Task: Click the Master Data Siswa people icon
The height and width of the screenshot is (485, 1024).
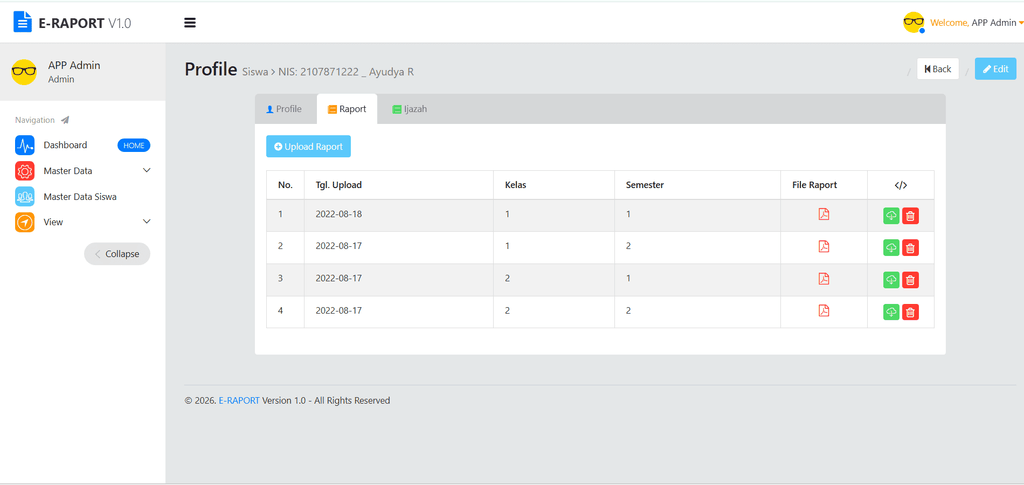Action: [x=25, y=196]
